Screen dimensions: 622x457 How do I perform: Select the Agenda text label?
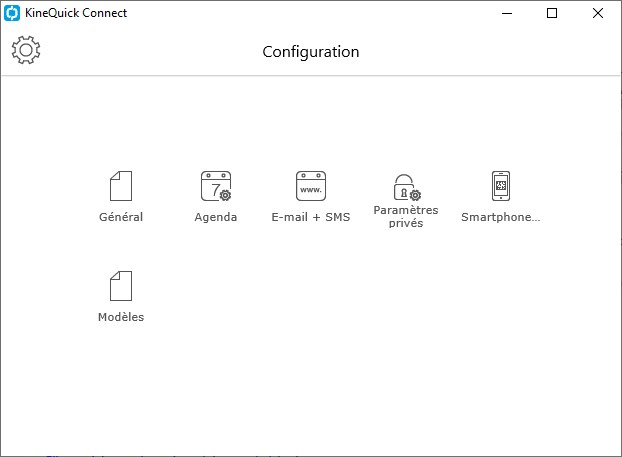pos(216,217)
